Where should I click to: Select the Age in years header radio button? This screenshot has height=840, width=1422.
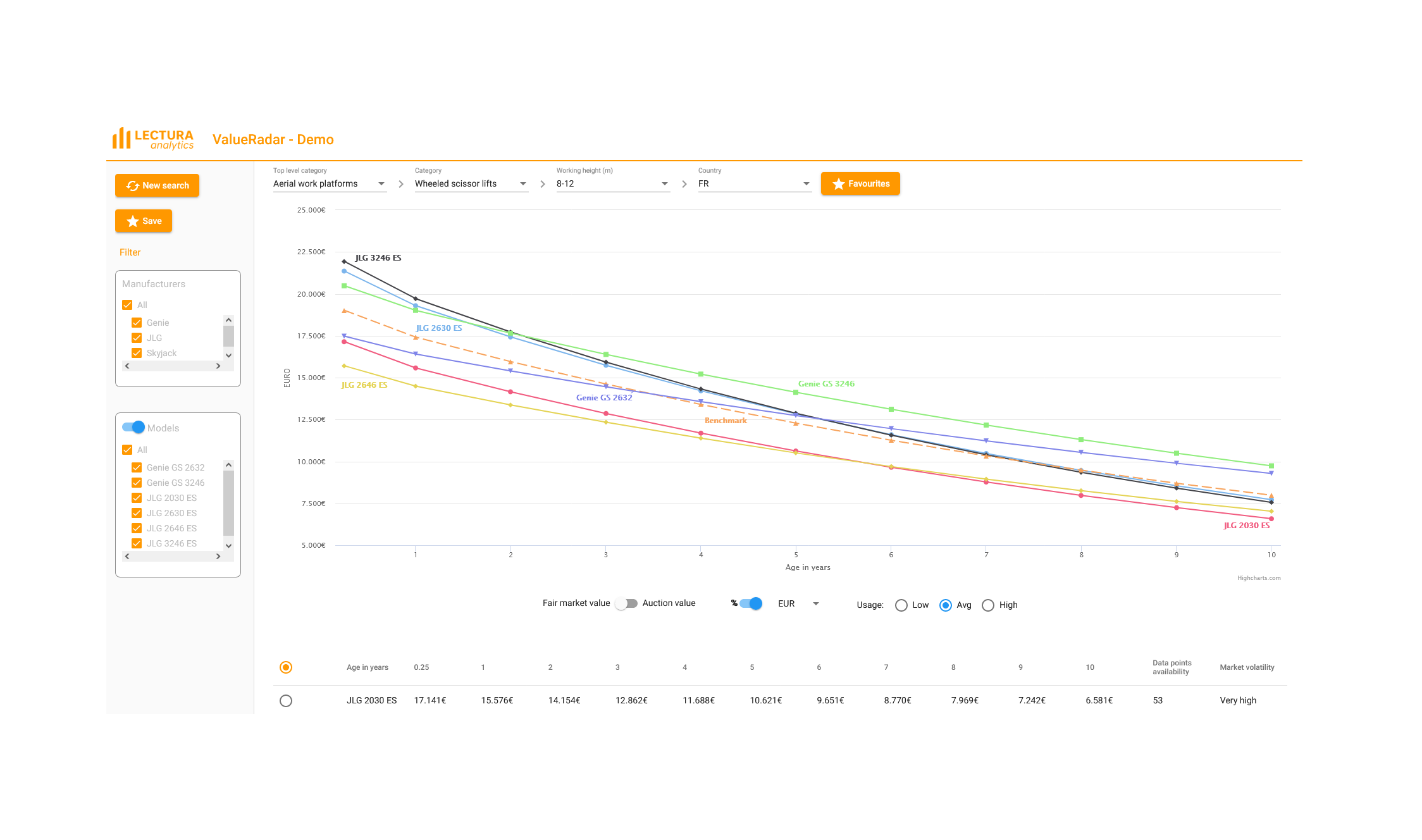pos(286,667)
